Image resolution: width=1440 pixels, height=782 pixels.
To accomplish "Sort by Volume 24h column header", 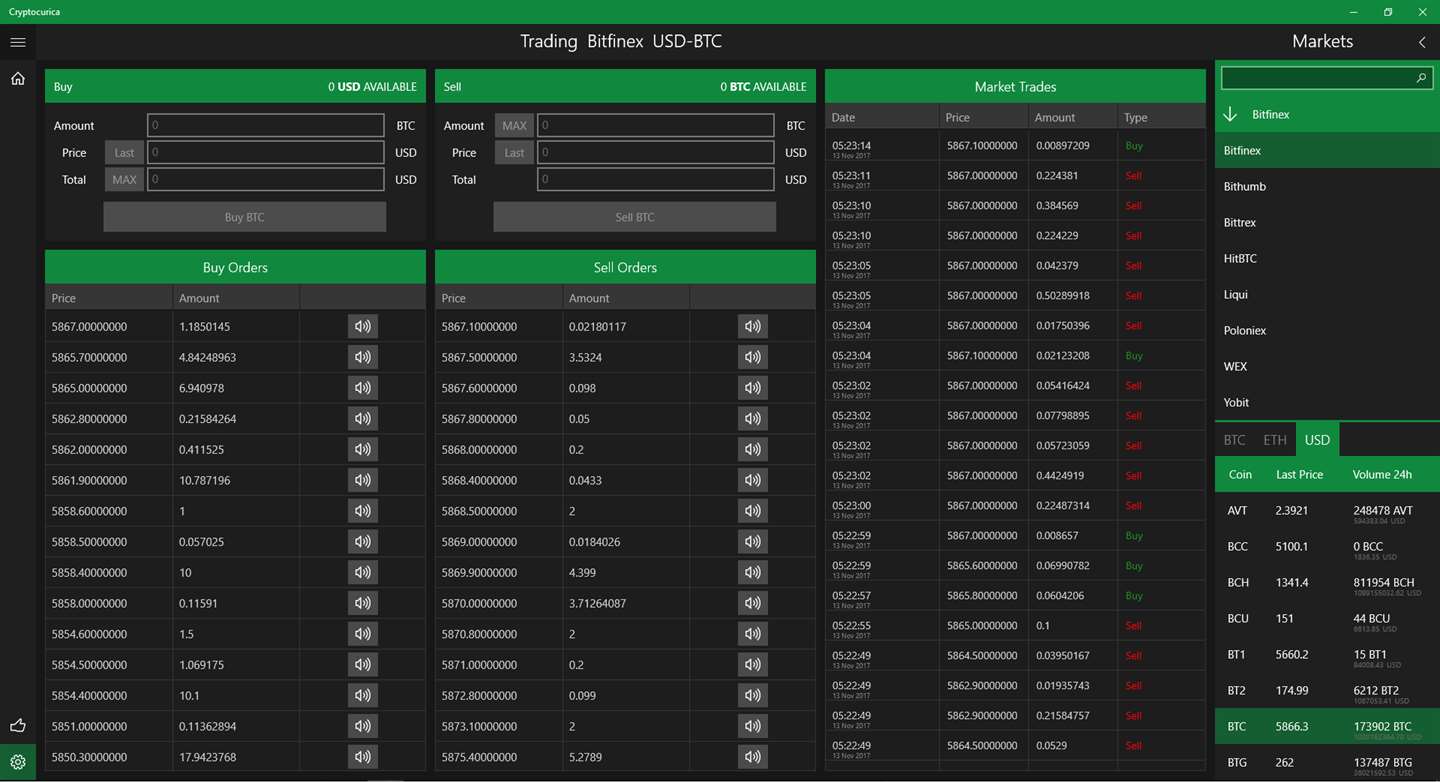I will click(x=1382, y=474).
